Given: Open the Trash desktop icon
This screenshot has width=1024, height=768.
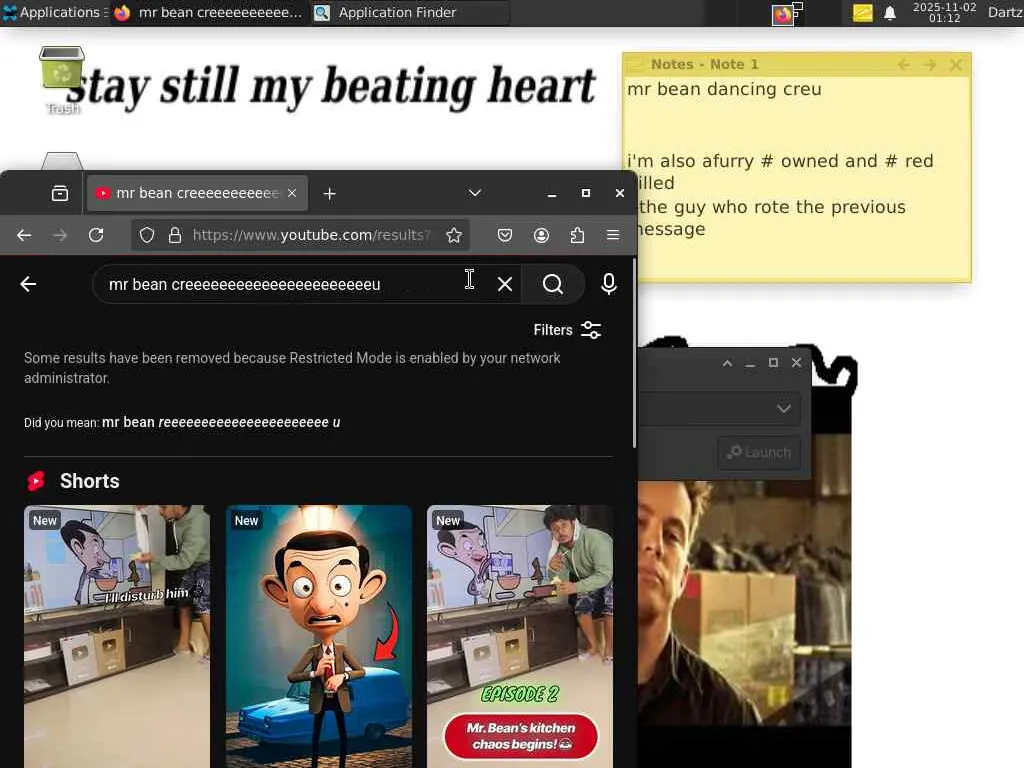Looking at the screenshot, I should click(x=62, y=78).
